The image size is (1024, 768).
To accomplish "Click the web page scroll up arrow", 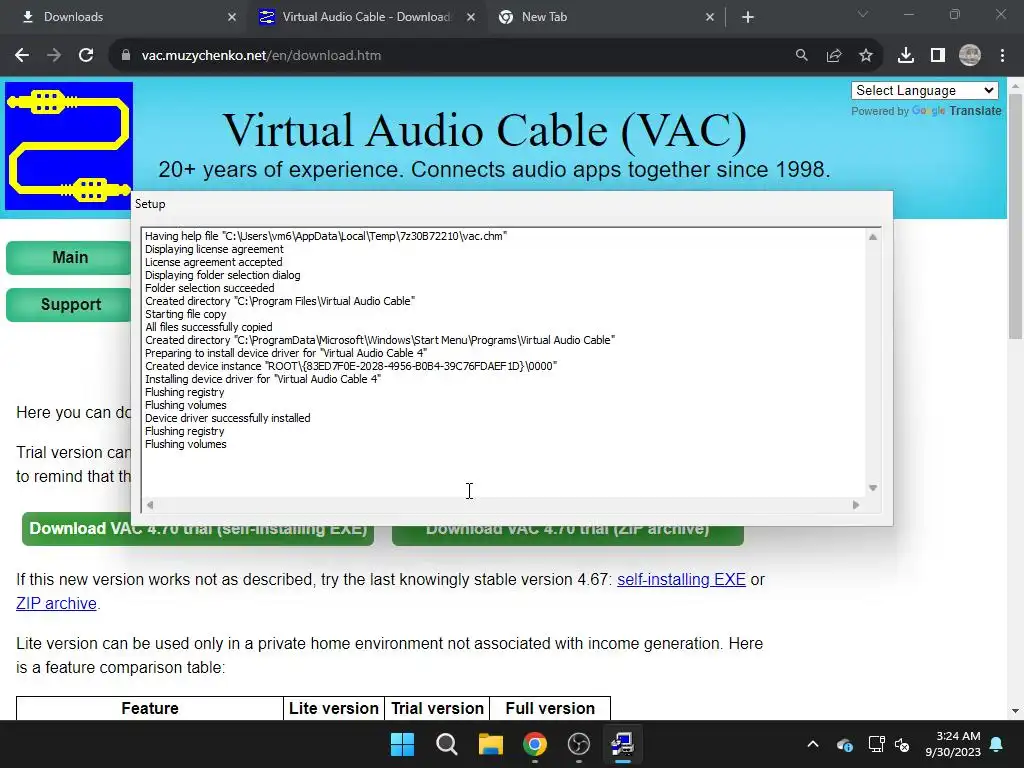I will coord(1016,86).
